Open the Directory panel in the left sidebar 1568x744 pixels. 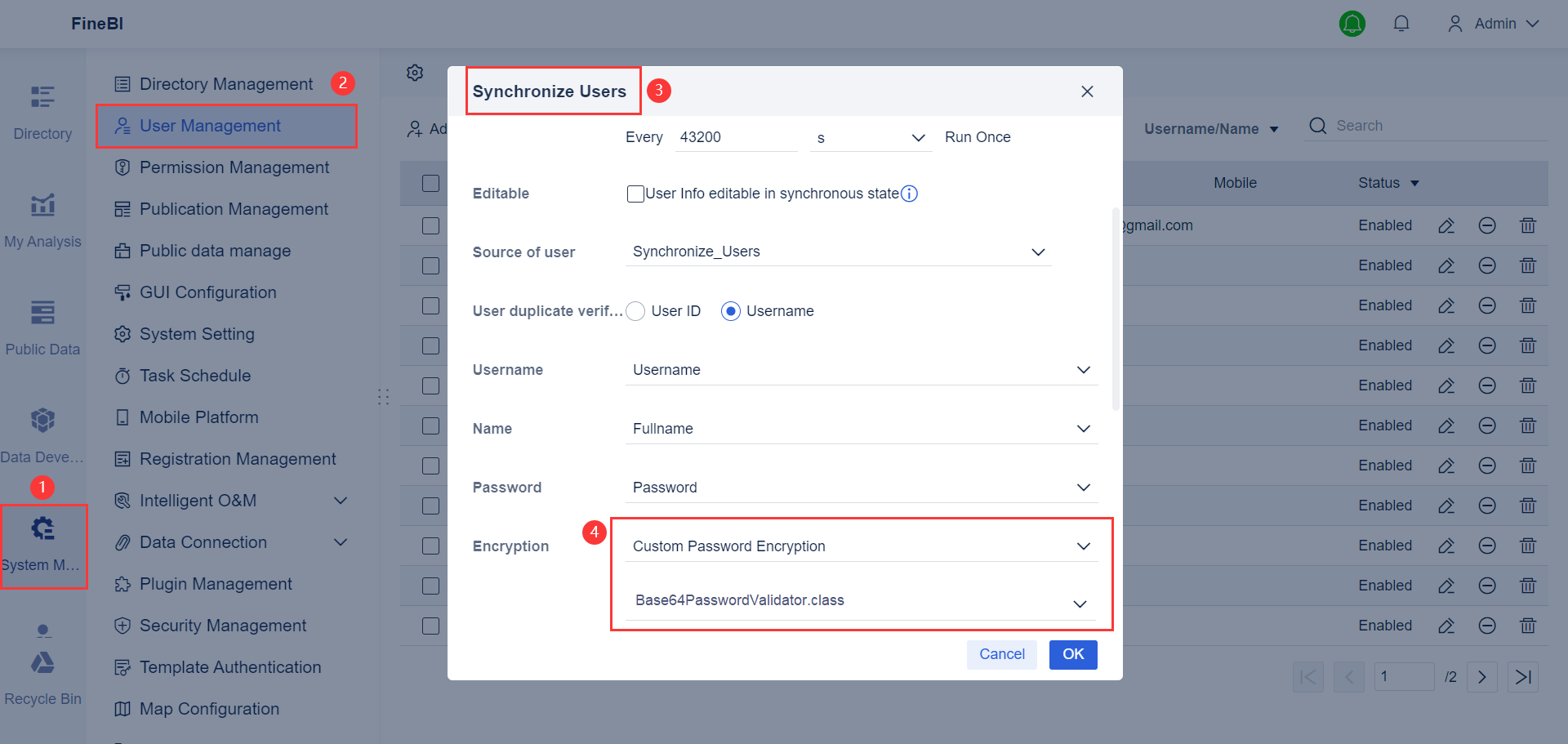coord(42,110)
